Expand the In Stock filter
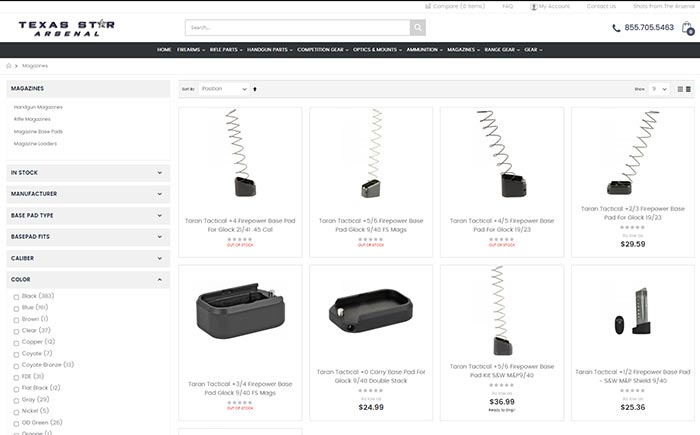The image size is (700, 435). pos(88,173)
